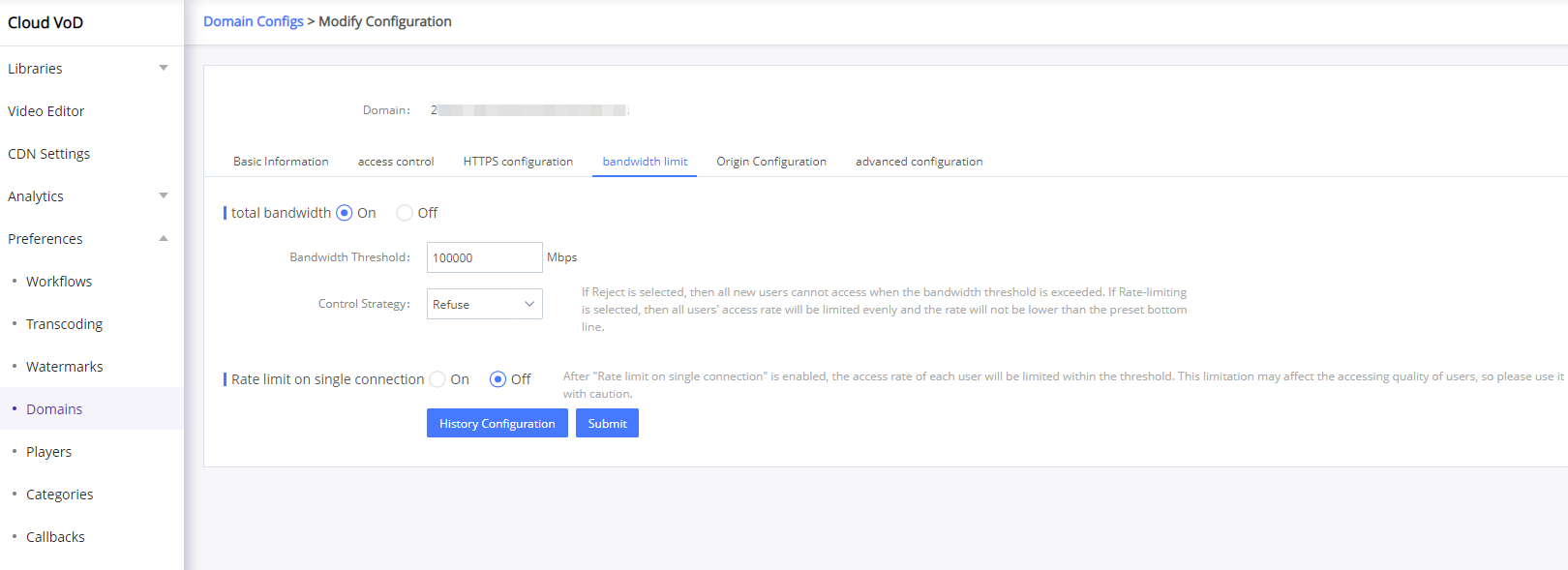Click the Mbps unit label

pos(561,257)
